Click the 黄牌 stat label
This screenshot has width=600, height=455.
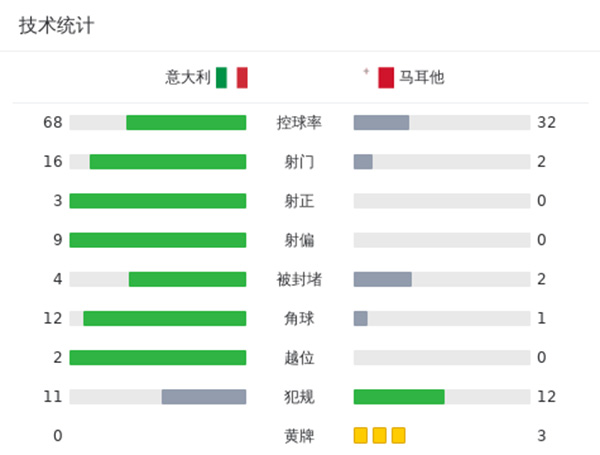299,436
